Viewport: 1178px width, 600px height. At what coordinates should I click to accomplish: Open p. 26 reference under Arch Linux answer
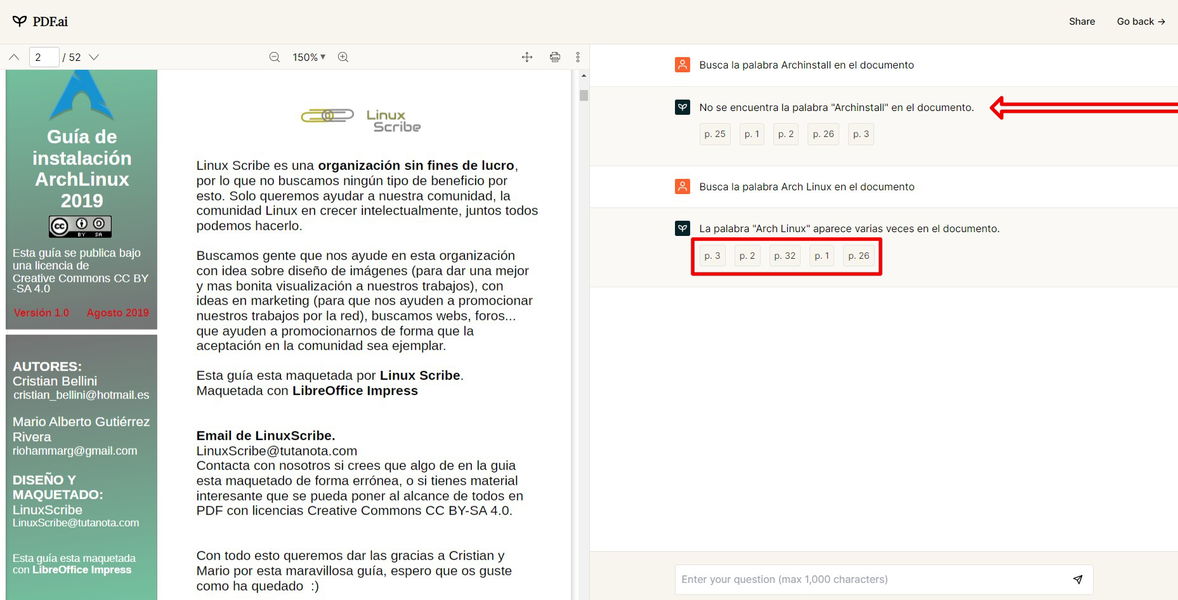pos(859,256)
